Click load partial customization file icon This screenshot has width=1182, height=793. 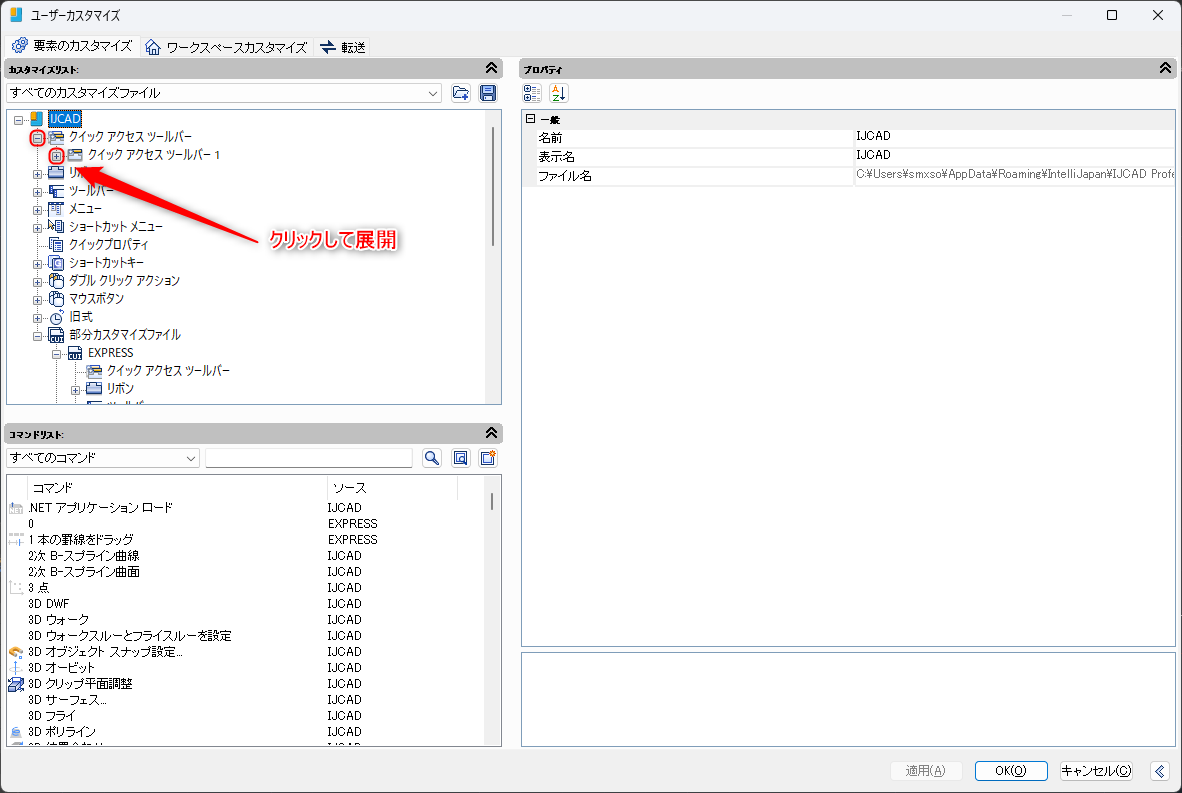click(461, 93)
